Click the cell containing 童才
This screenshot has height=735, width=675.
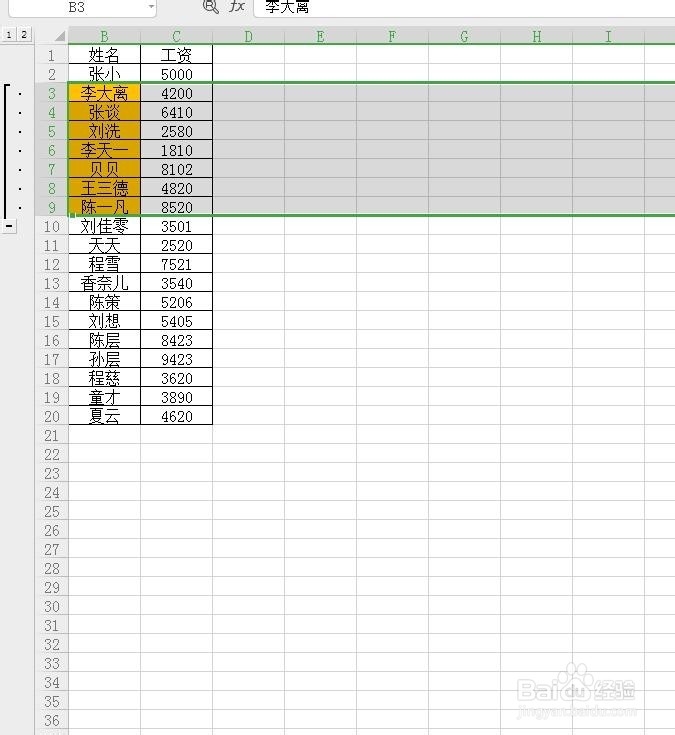click(x=105, y=397)
